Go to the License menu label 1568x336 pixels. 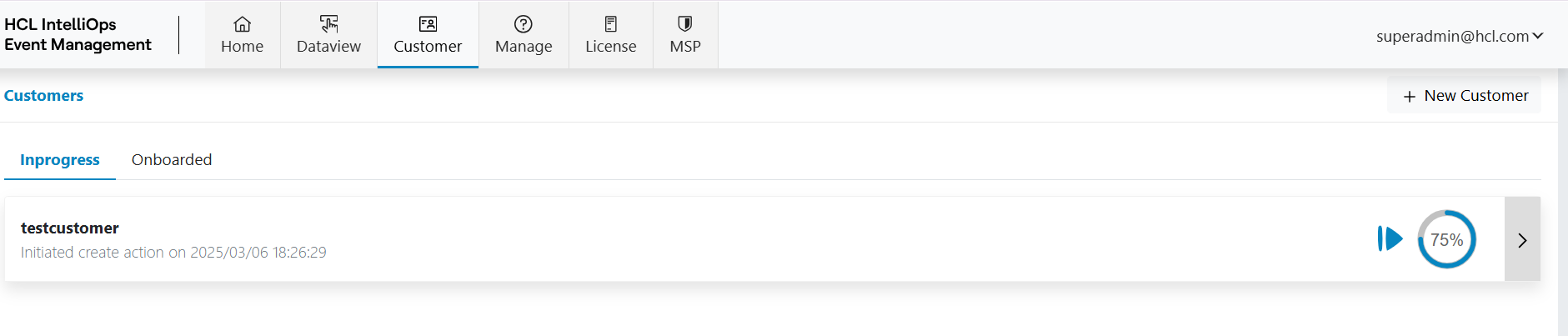(x=610, y=47)
